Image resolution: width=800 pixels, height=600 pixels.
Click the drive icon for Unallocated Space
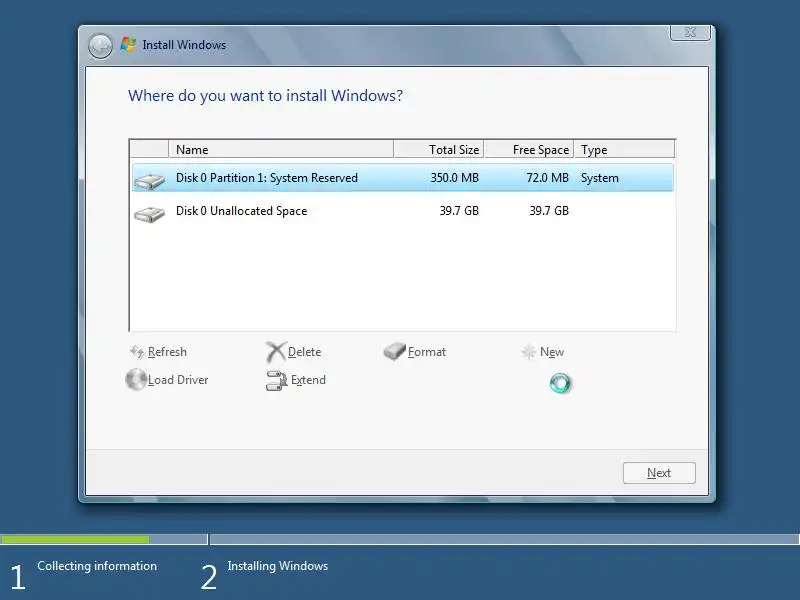[149, 213]
